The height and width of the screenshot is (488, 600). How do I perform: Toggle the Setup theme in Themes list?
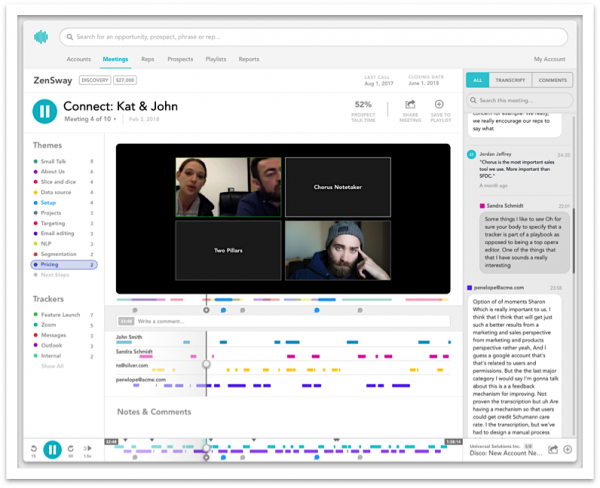tap(48, 202)
